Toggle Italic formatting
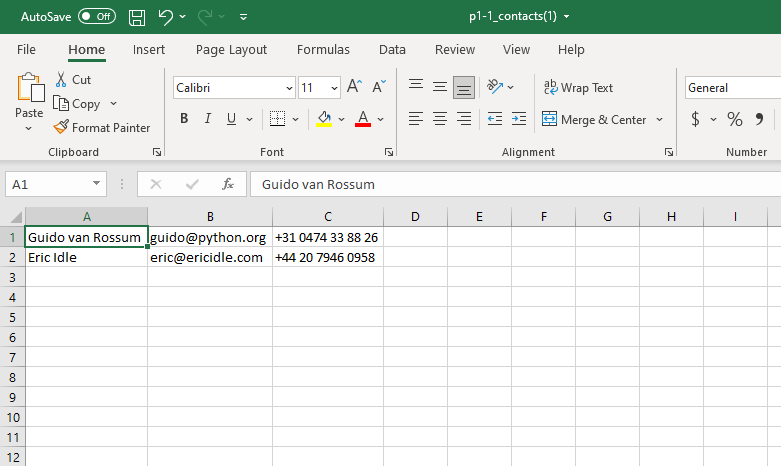Screen dimensions: 781x466 pyautogui.click(x=208, y=118)
